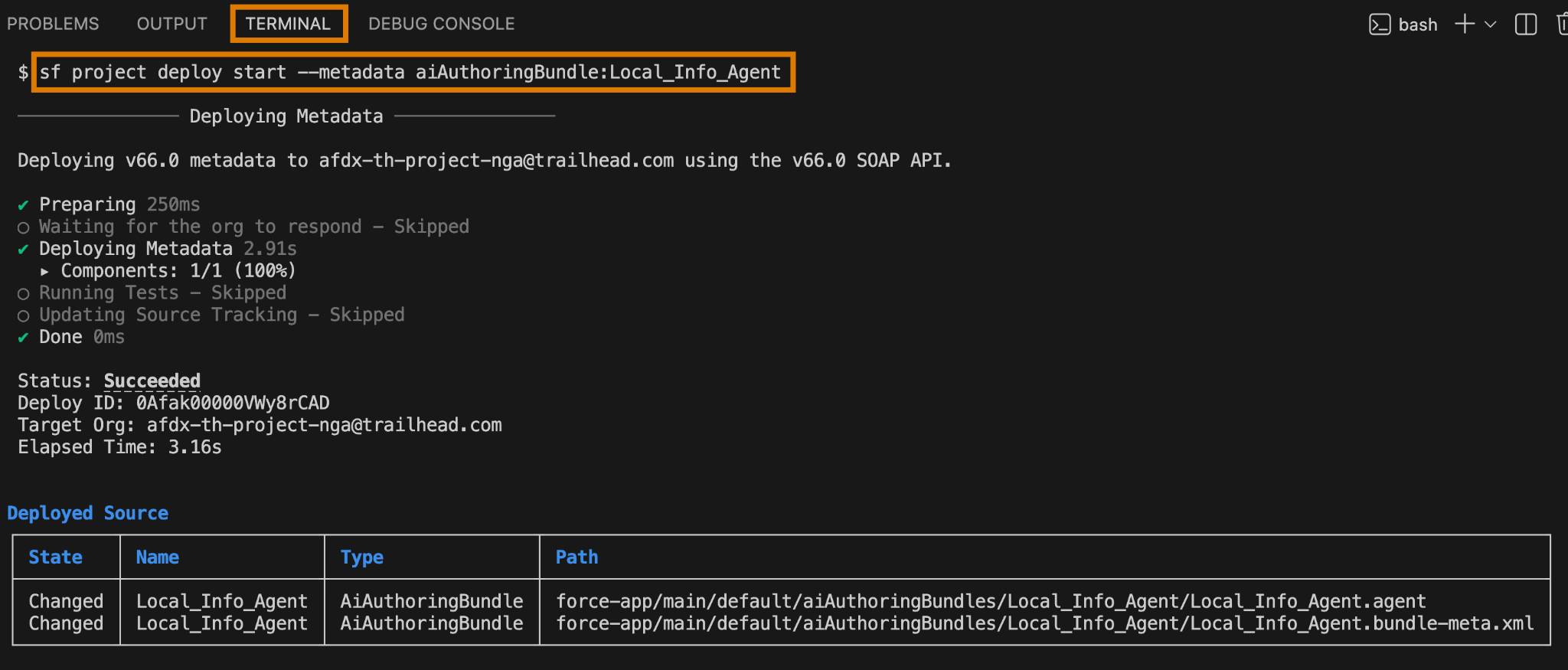Click the Succeeded status text
1568x670 pixels.
click(152, 381)
